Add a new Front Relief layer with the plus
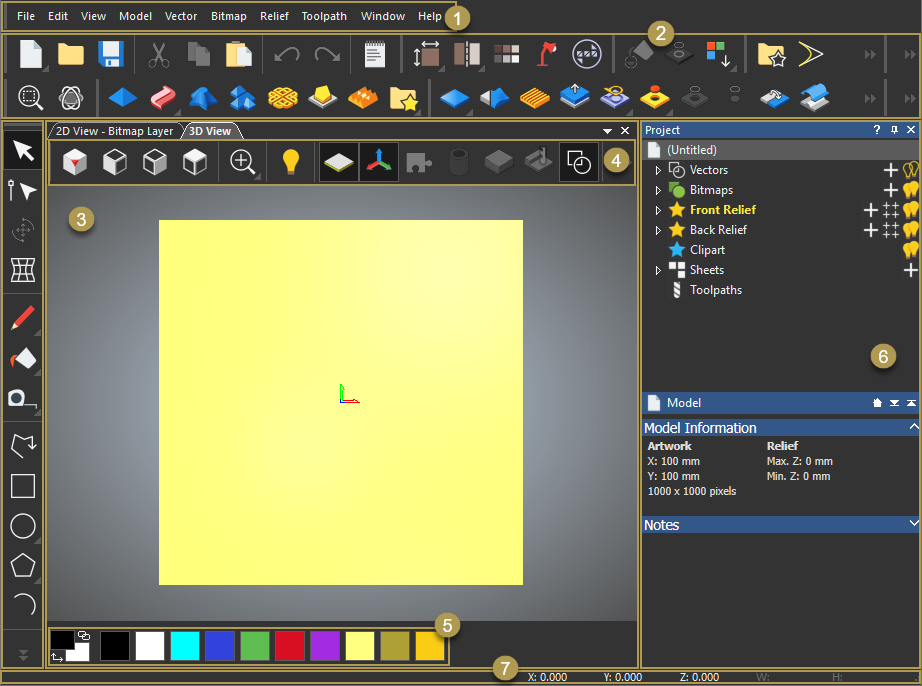The width and height of the screenshot is (922, 686). click(870, 210)
